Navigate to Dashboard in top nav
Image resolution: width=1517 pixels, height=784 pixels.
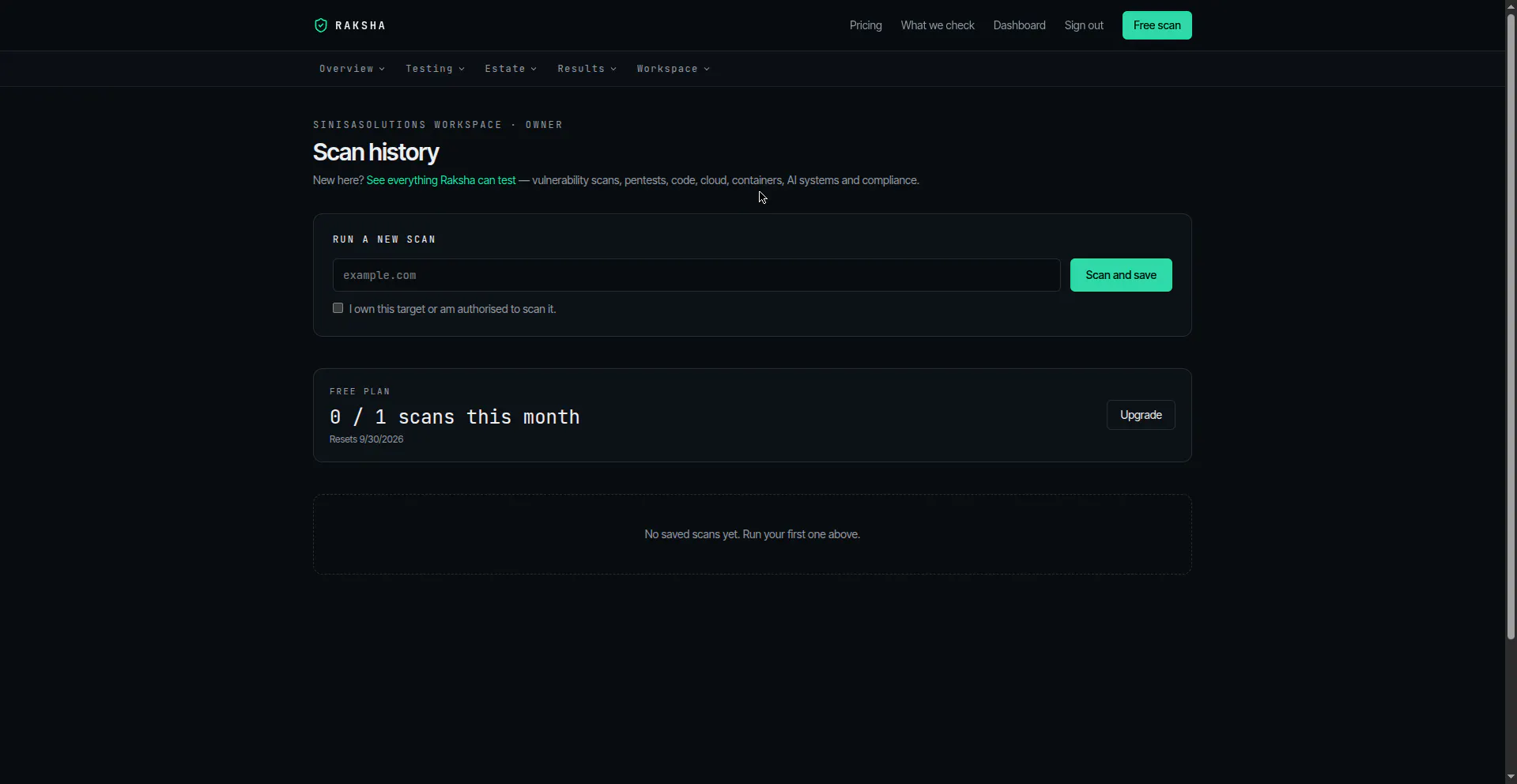pyautogui.click(x=1019, y=25)
